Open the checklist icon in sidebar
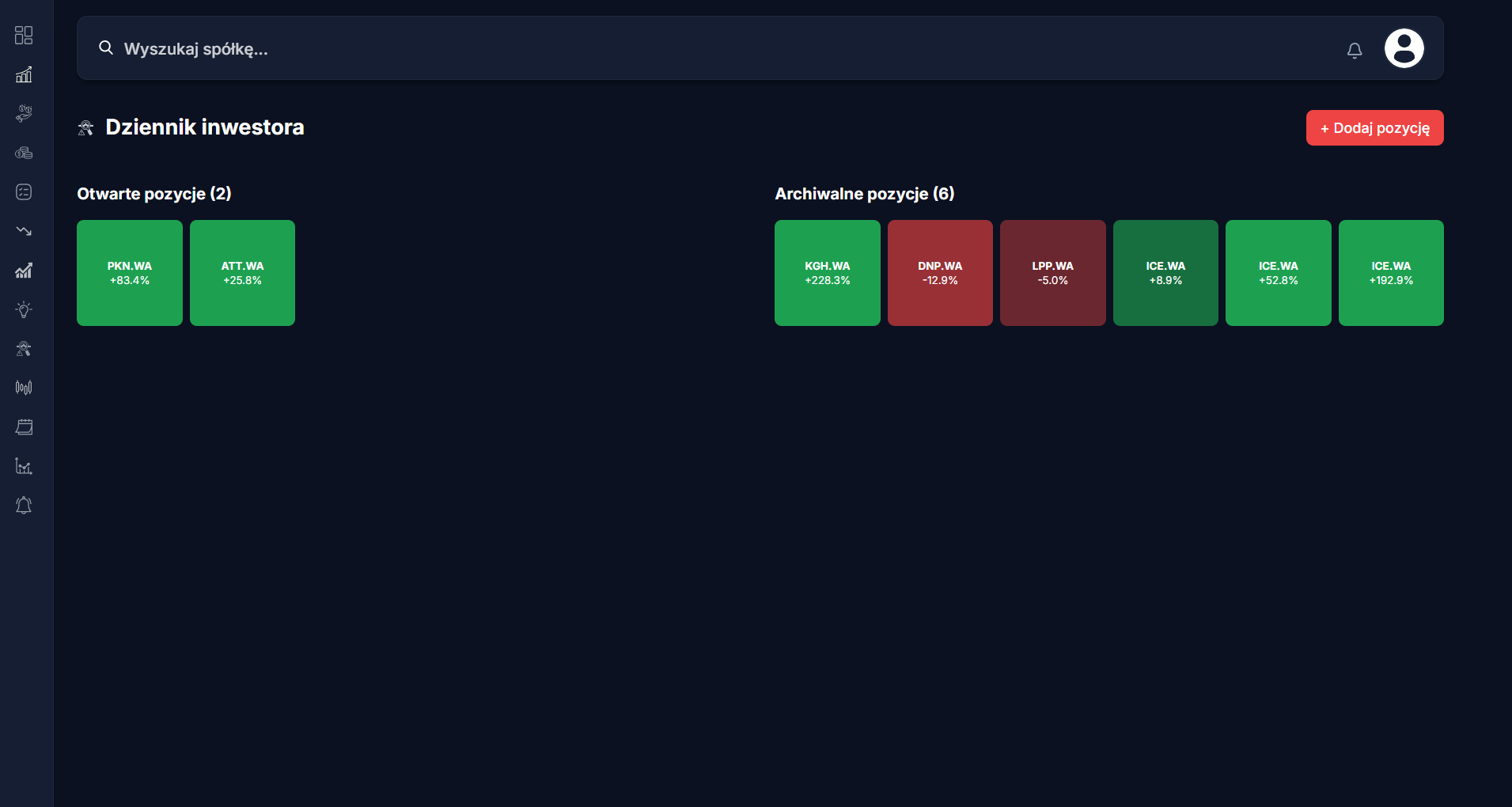Screen dimensions: 1512x807 tap(24, 191)
